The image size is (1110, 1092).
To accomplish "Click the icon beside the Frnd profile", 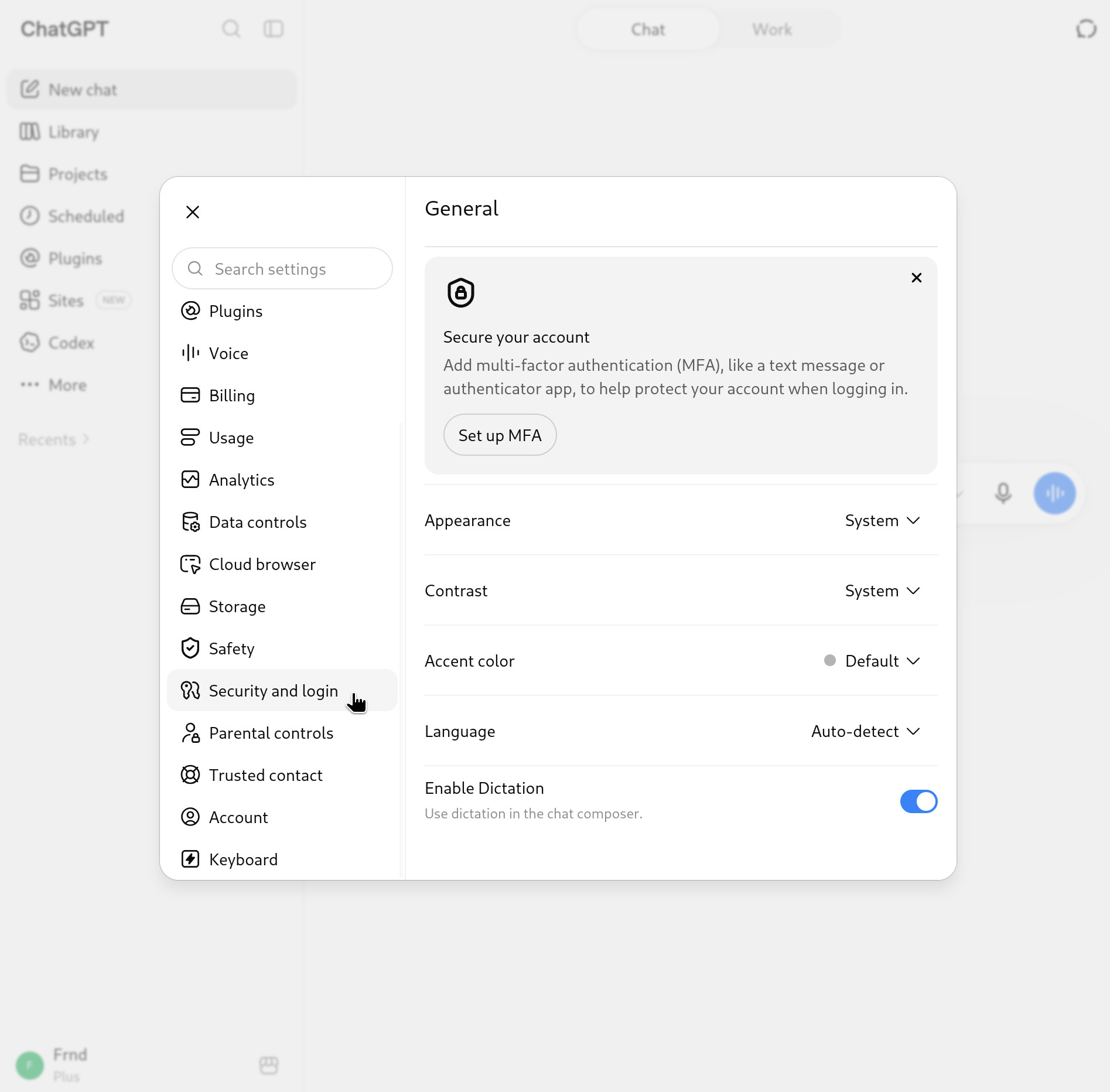I will click(269, 1065).
